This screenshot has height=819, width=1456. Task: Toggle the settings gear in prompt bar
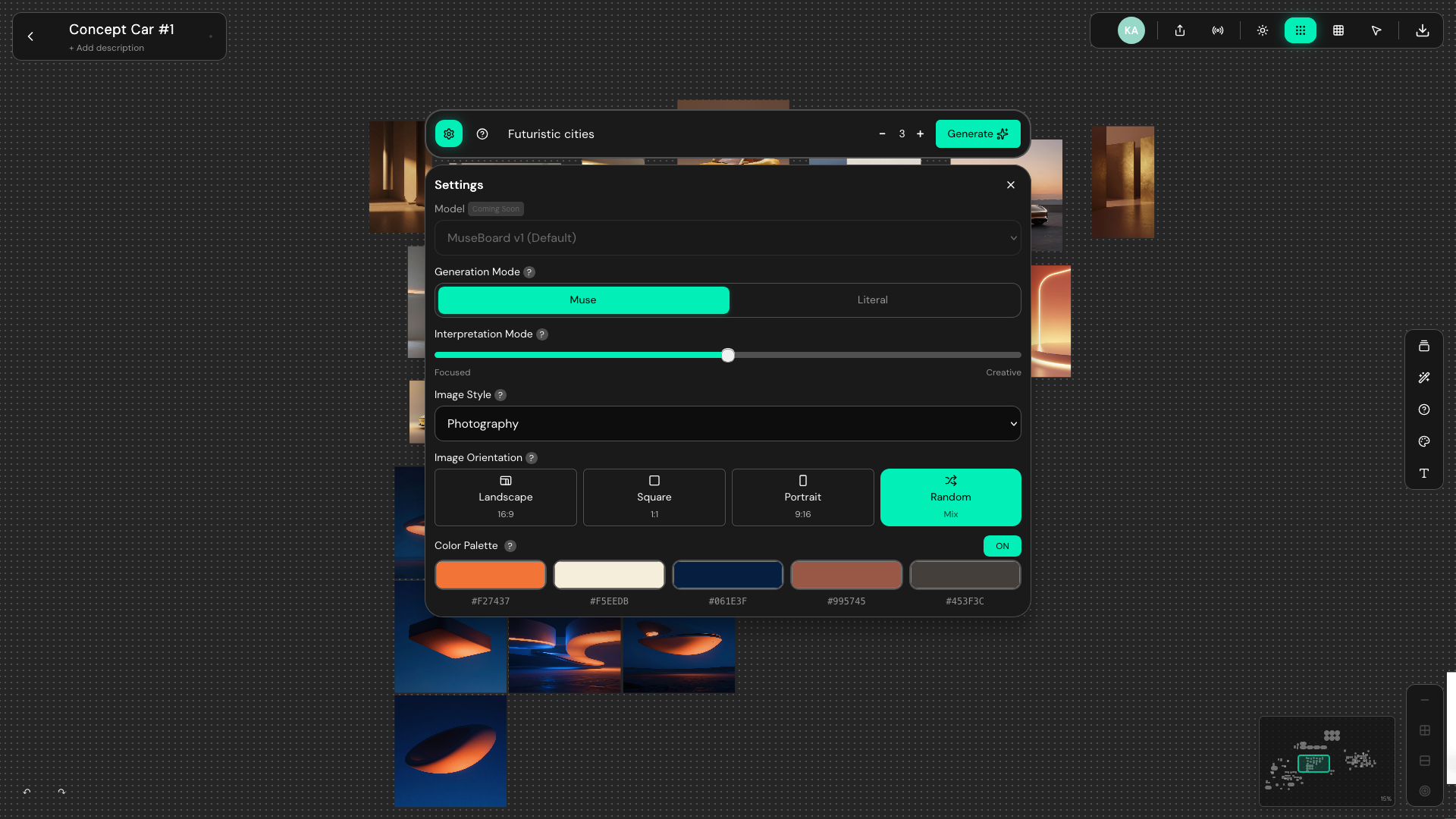pos(449,133)
